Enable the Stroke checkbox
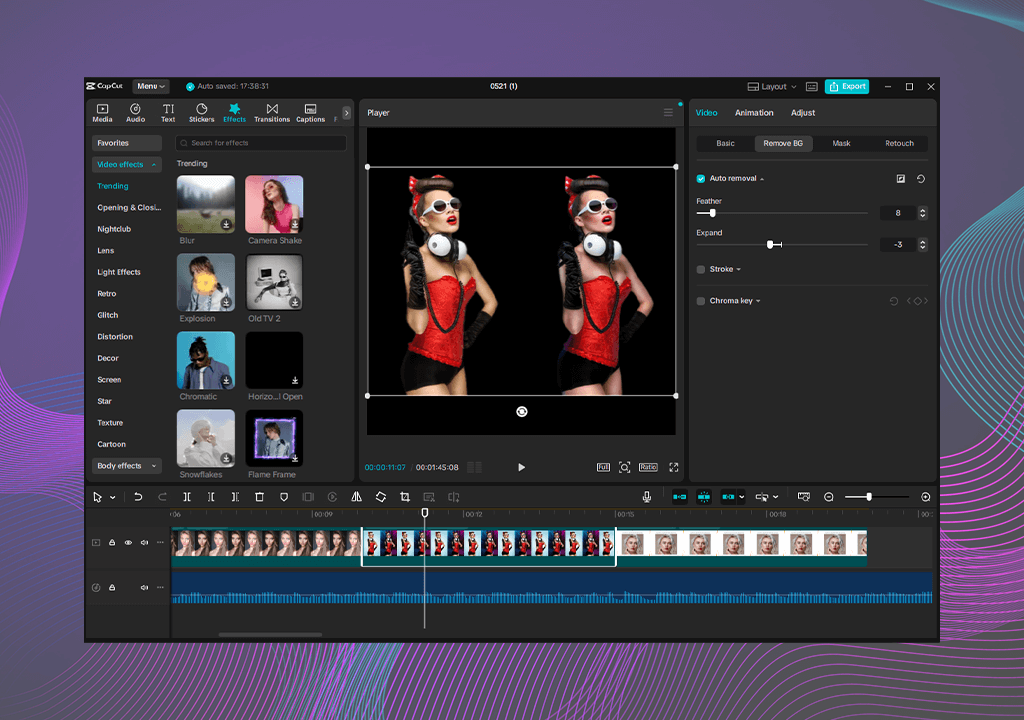Image resolution: width=1024 pixels, height=720 pixels. 701,269
